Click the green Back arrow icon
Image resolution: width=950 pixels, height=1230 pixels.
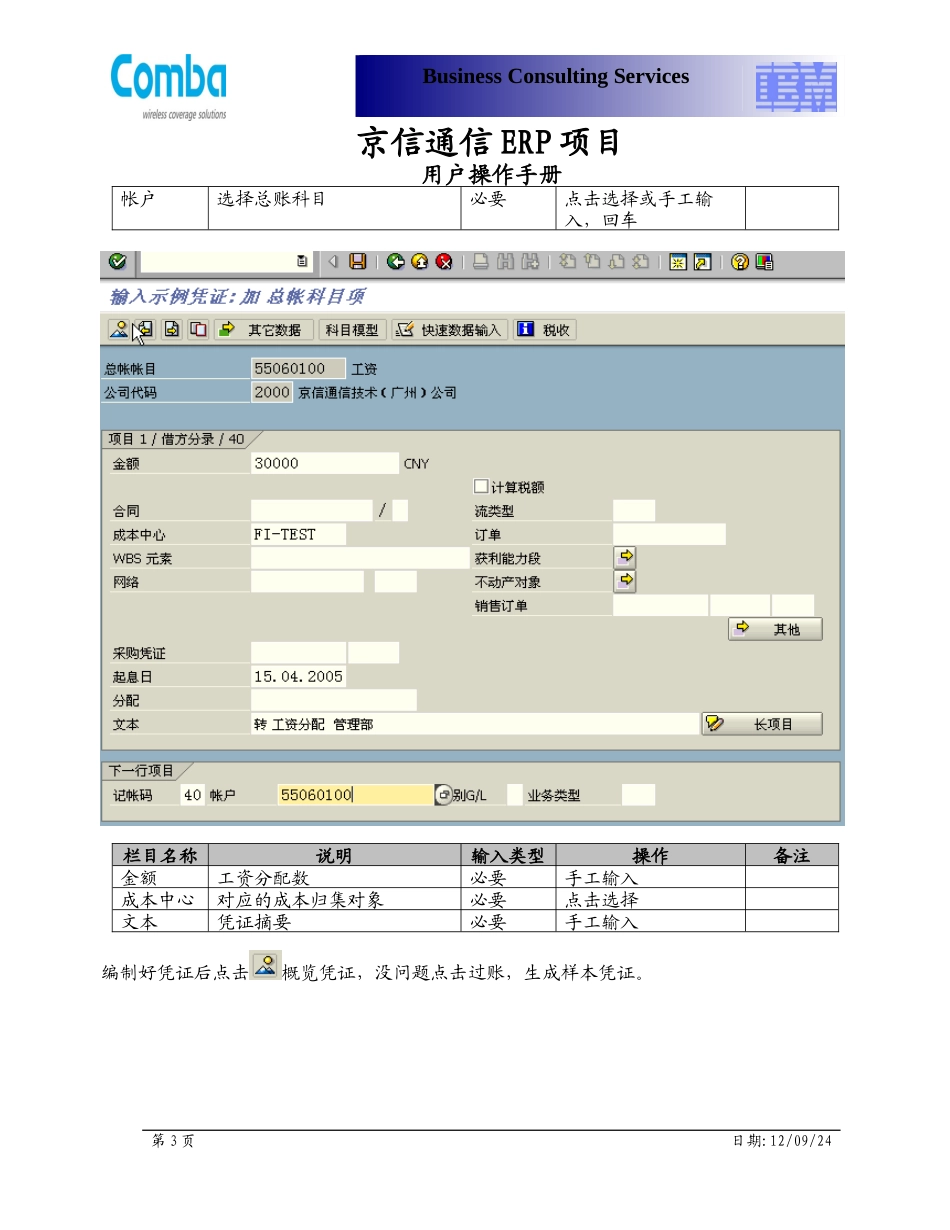396,262
